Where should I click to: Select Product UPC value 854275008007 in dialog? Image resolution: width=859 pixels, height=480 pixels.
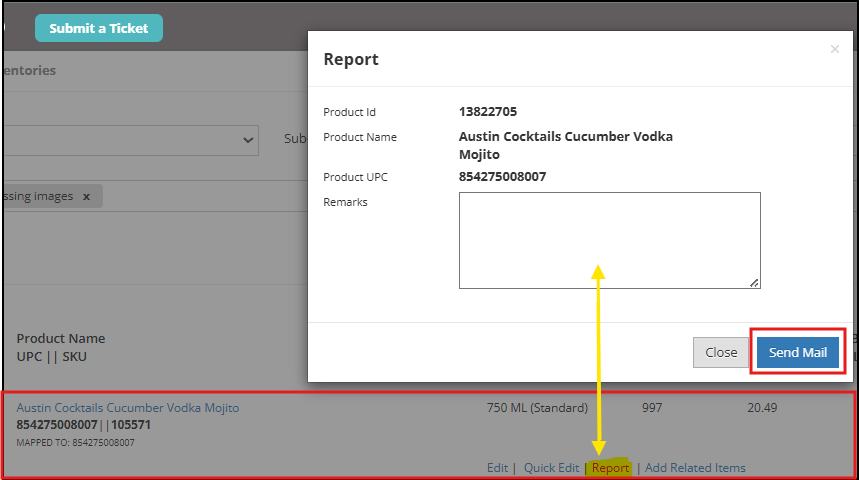click(502, 176)
